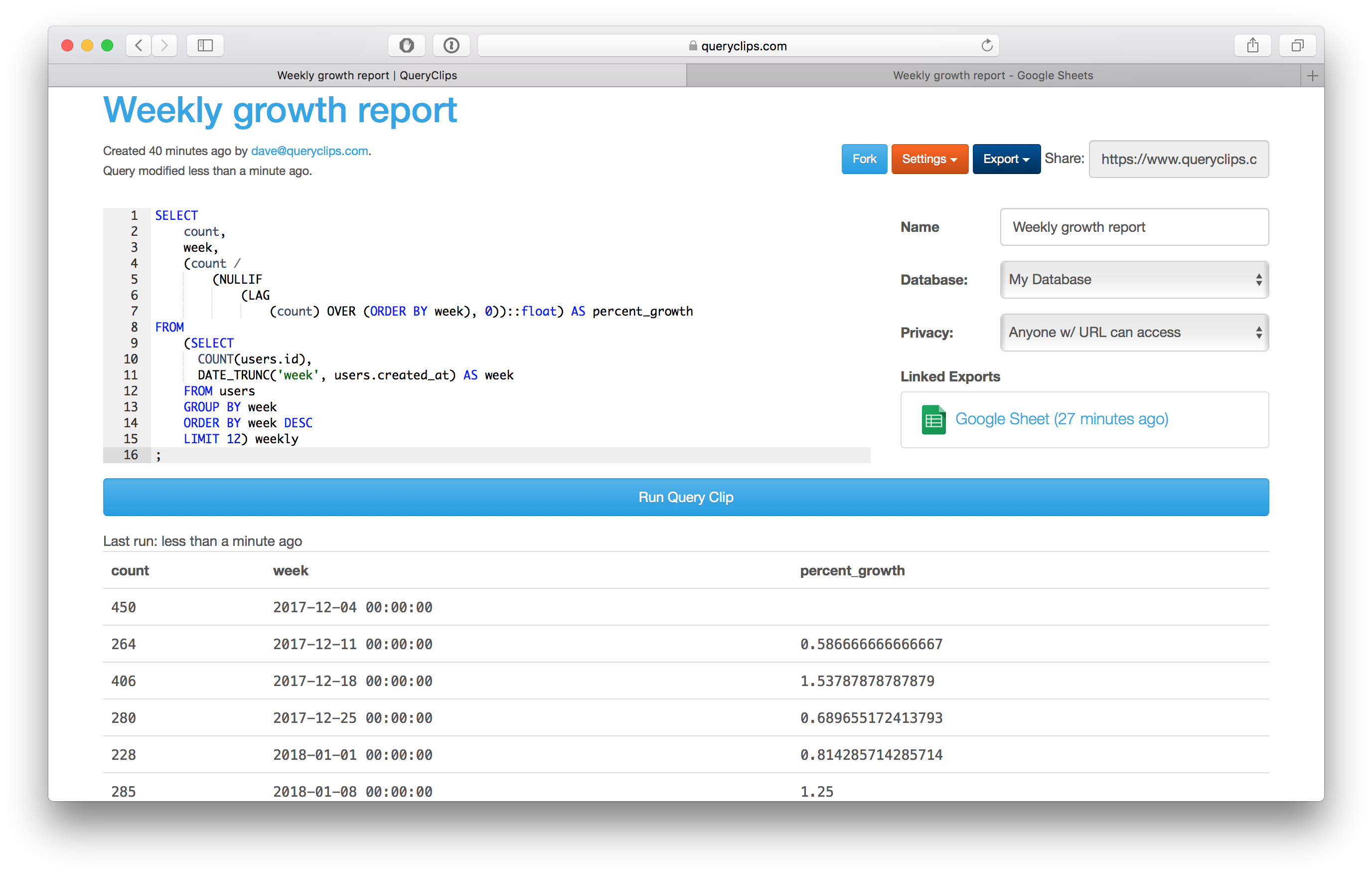
Task: Open the Database select showing My Database
Action: [x=1134, y=280]
